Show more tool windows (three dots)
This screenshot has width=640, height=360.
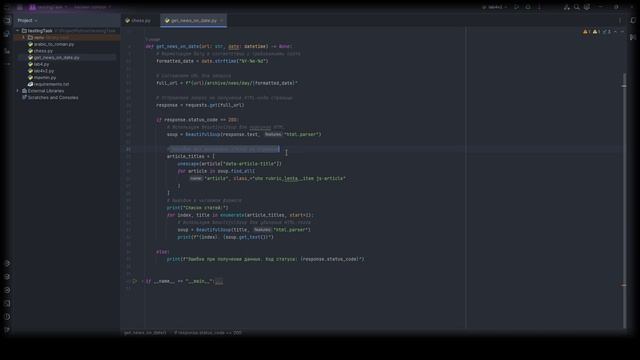(x=7, y=64)
